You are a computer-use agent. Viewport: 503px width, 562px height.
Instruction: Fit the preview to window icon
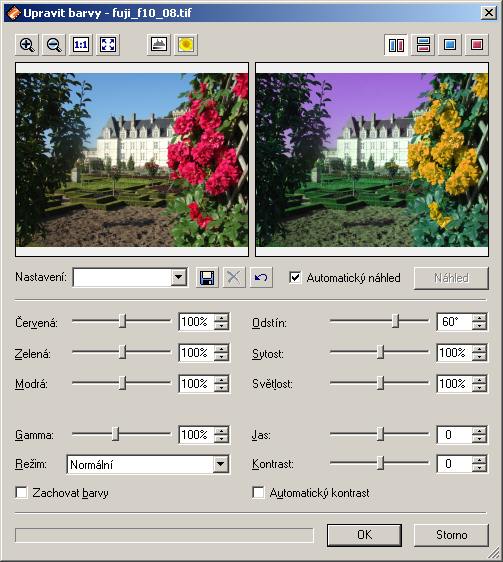(x=108, y=45)
